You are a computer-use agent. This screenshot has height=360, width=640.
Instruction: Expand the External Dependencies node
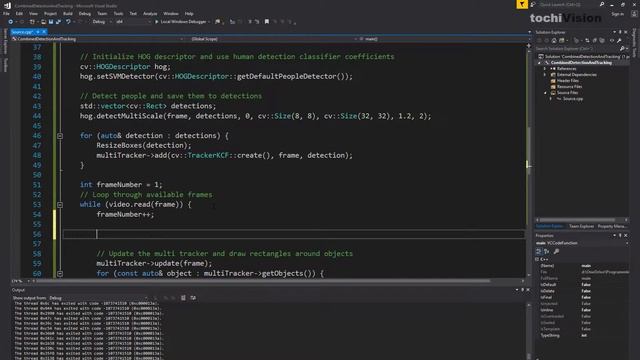click(x=545, y=75)
